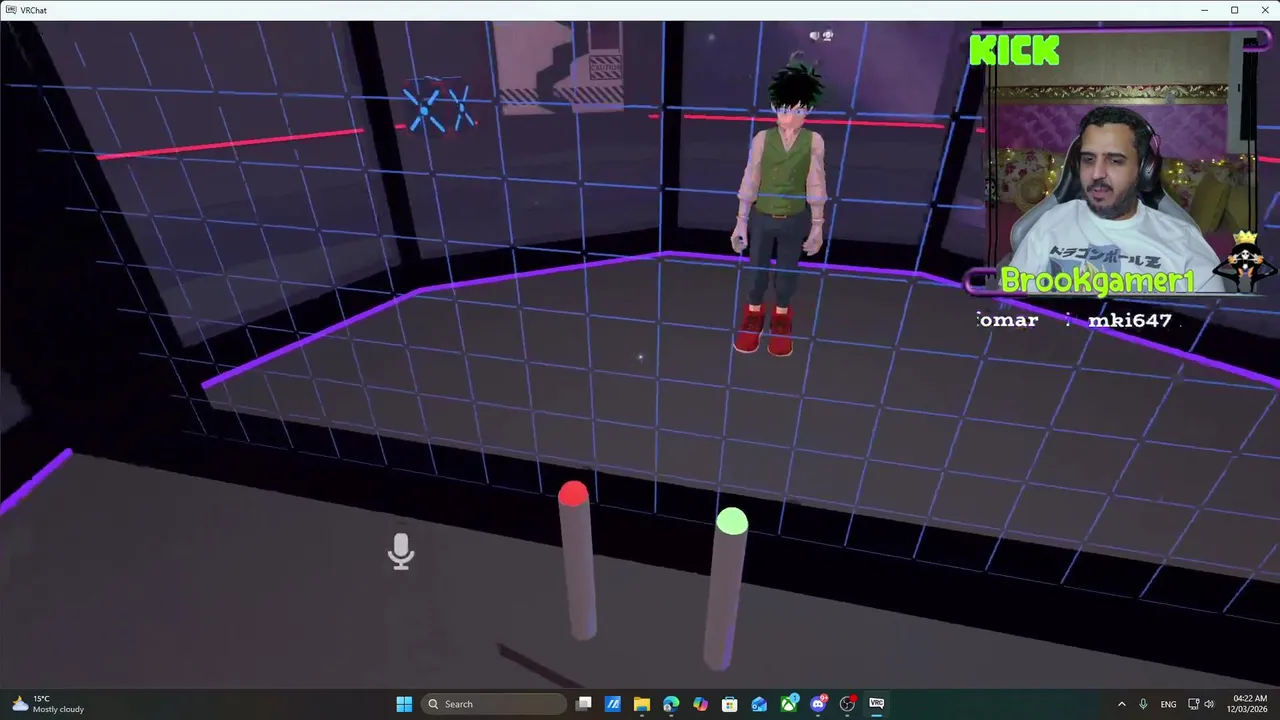Click the network tray icon
The image size is (1280, 720).
coord(1193,704)
